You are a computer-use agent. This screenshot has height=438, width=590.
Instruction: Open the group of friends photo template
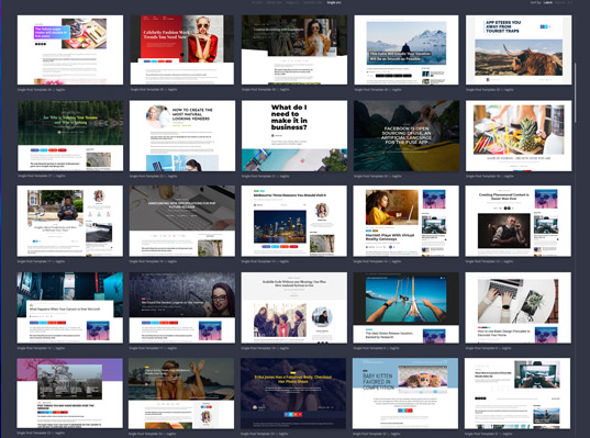294,307
